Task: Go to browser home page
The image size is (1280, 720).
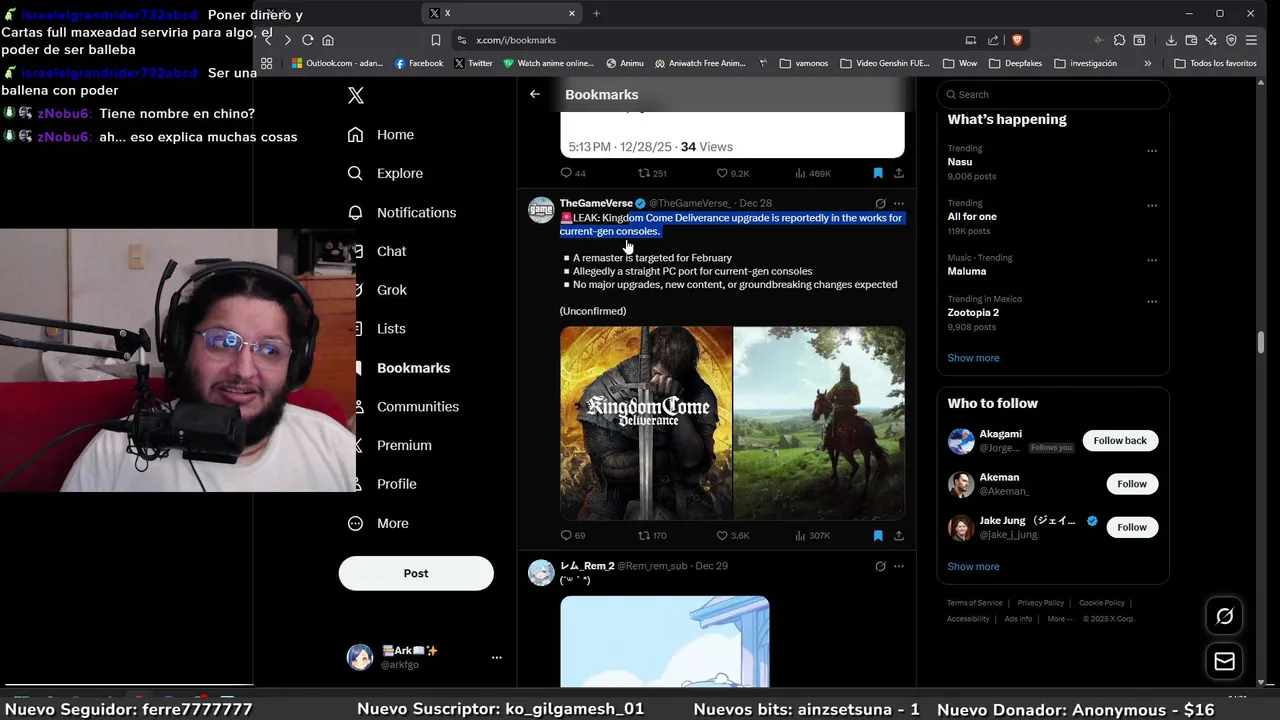Action: tap(328, 40)
